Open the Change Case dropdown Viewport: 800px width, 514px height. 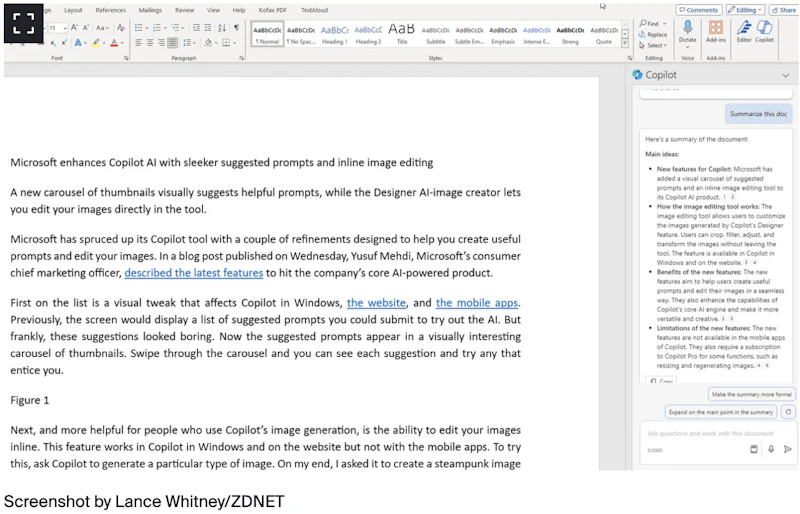103,28
